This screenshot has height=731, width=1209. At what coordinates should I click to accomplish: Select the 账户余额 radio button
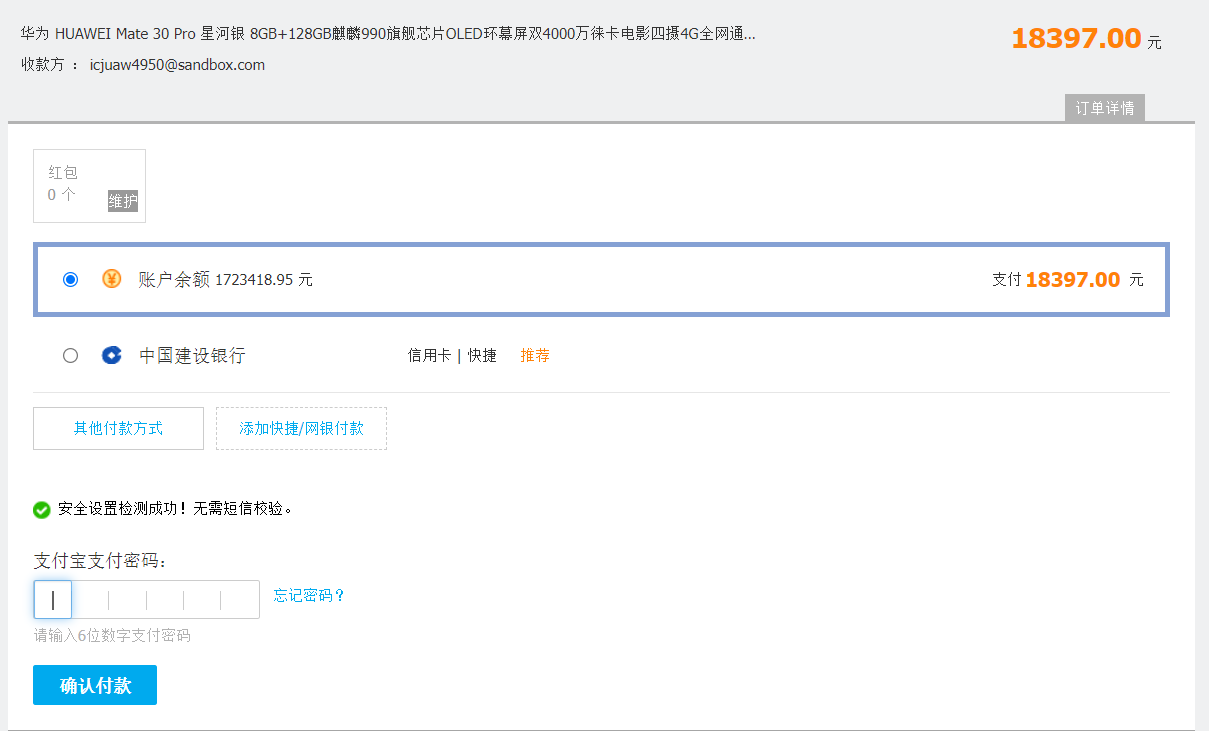[70, 280]
